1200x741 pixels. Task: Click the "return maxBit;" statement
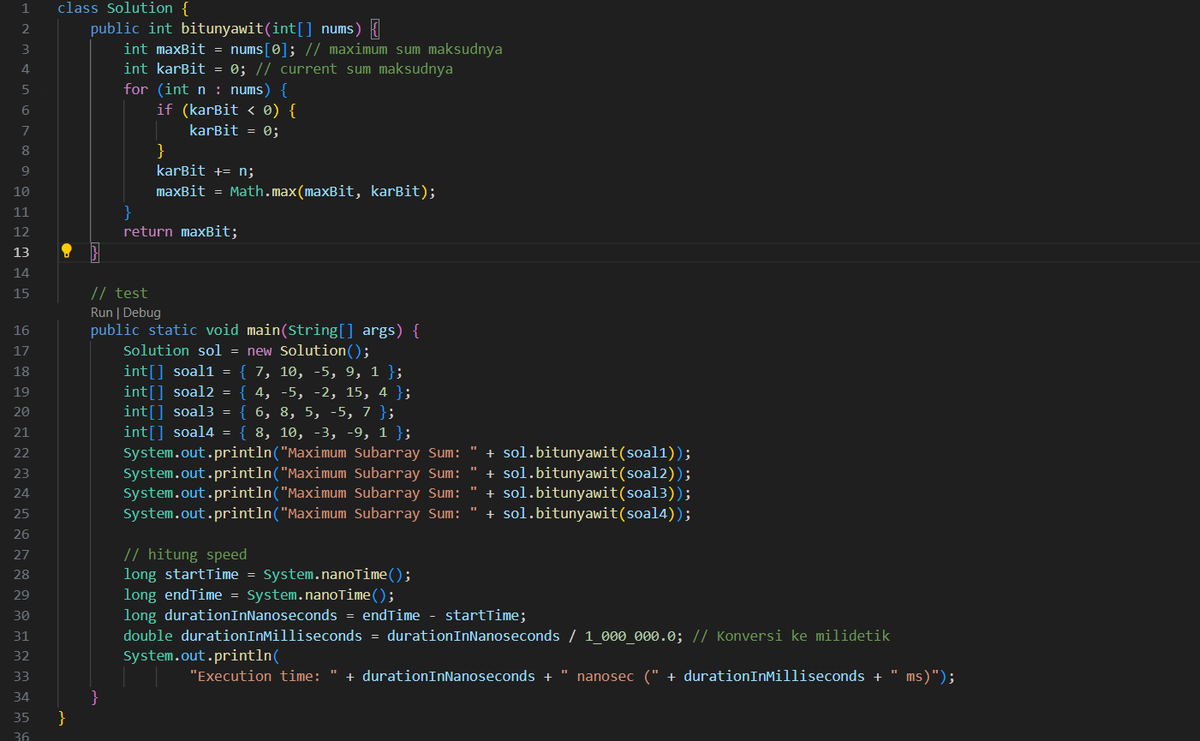pos(181,231)
